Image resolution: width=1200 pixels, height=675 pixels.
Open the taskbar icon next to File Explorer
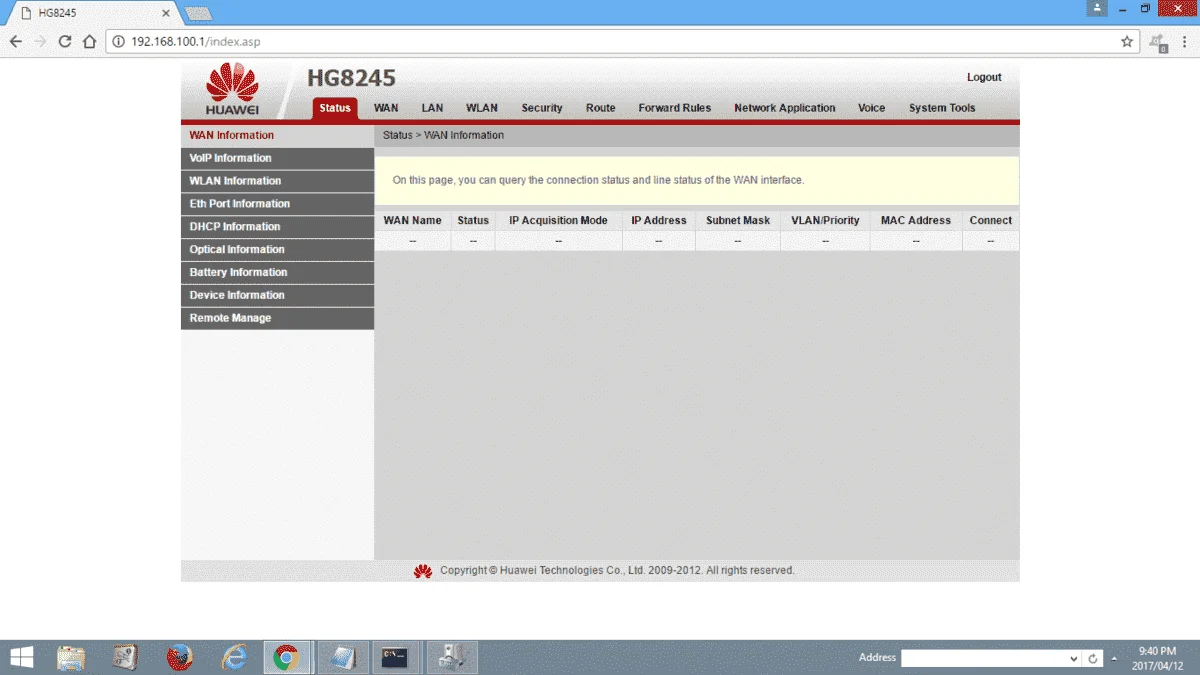pos(125,657)
